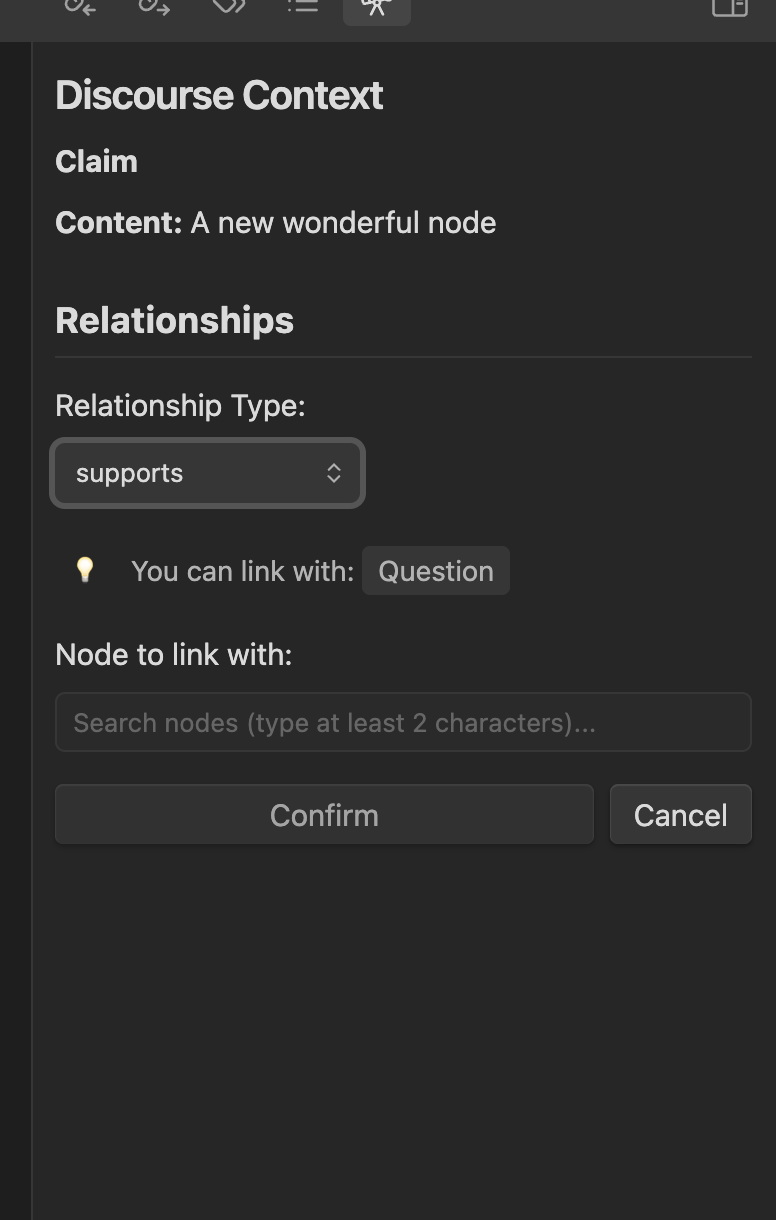Click the You can link with hint text
Image resolution: width=776 pixels, height=1220 pixels.
tap(243, 571)
